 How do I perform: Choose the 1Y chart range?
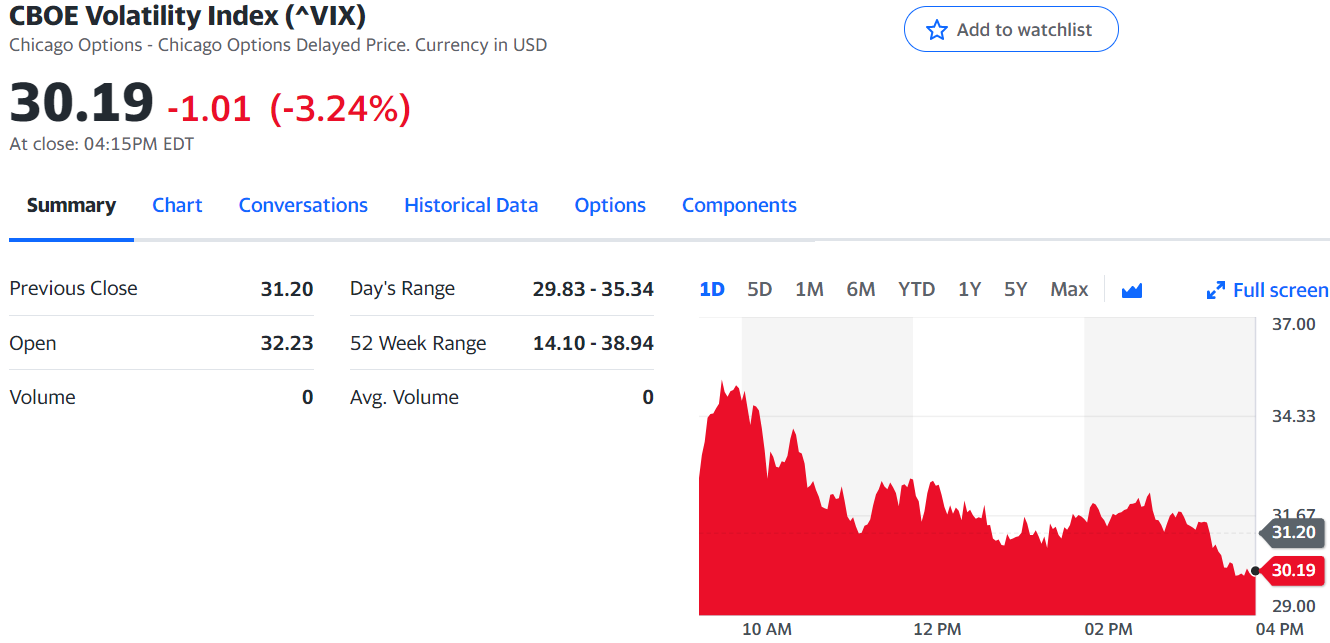click(969, 289)
